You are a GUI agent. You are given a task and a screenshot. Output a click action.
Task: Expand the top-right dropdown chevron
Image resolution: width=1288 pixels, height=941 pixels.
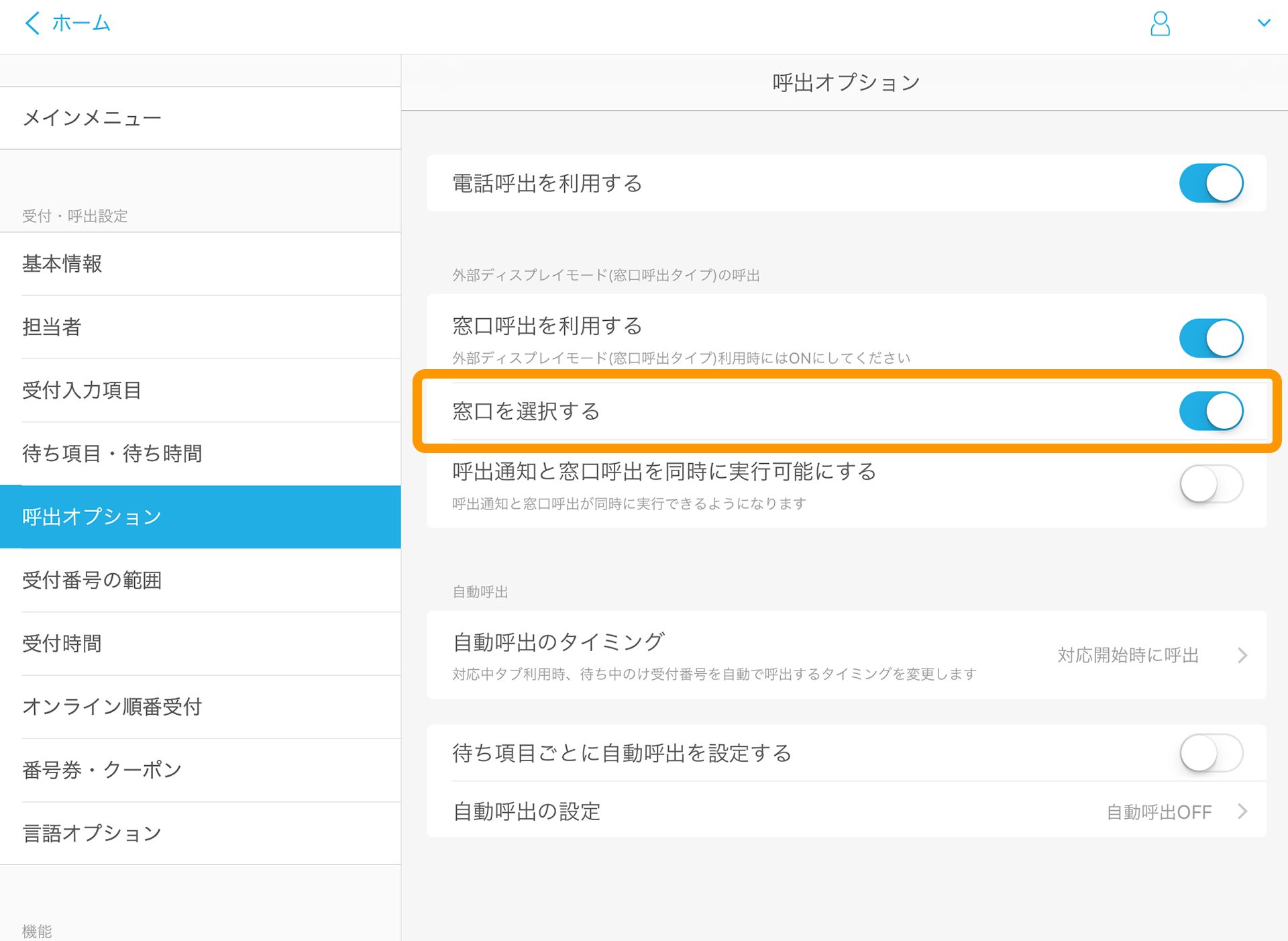[x=1264, y=23]
